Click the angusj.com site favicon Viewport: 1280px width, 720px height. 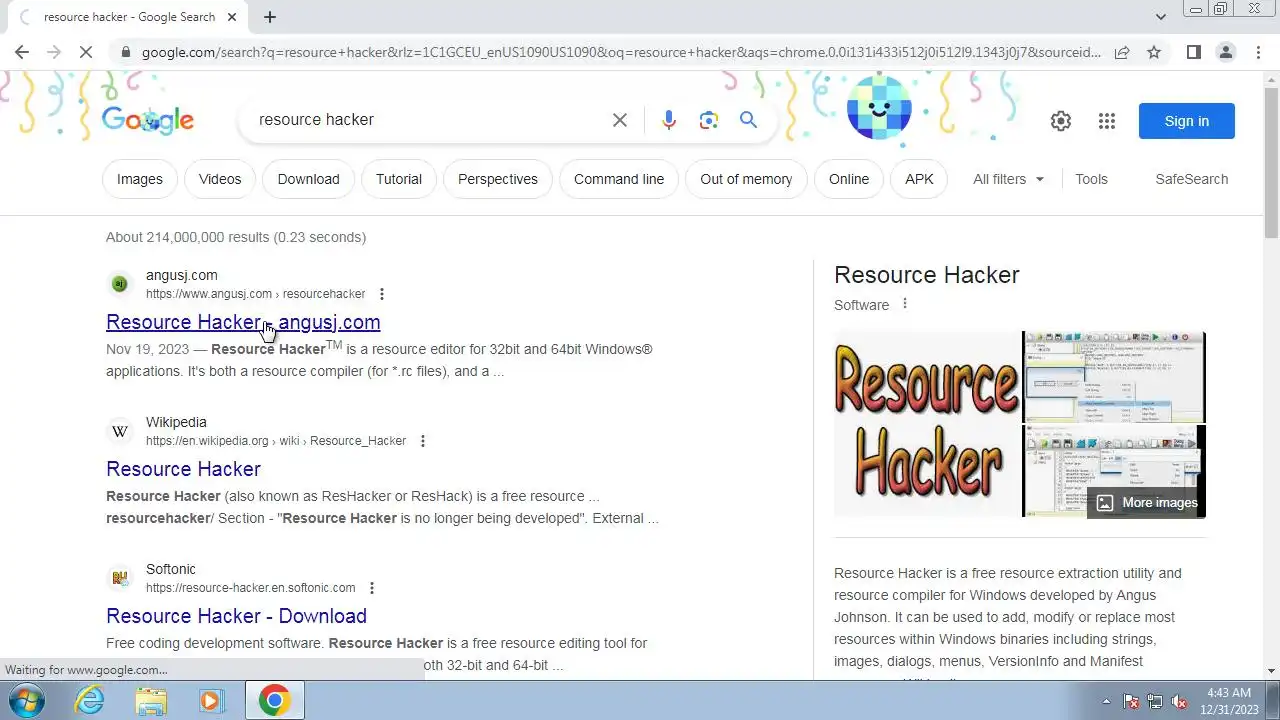click(x=120, y=284)
